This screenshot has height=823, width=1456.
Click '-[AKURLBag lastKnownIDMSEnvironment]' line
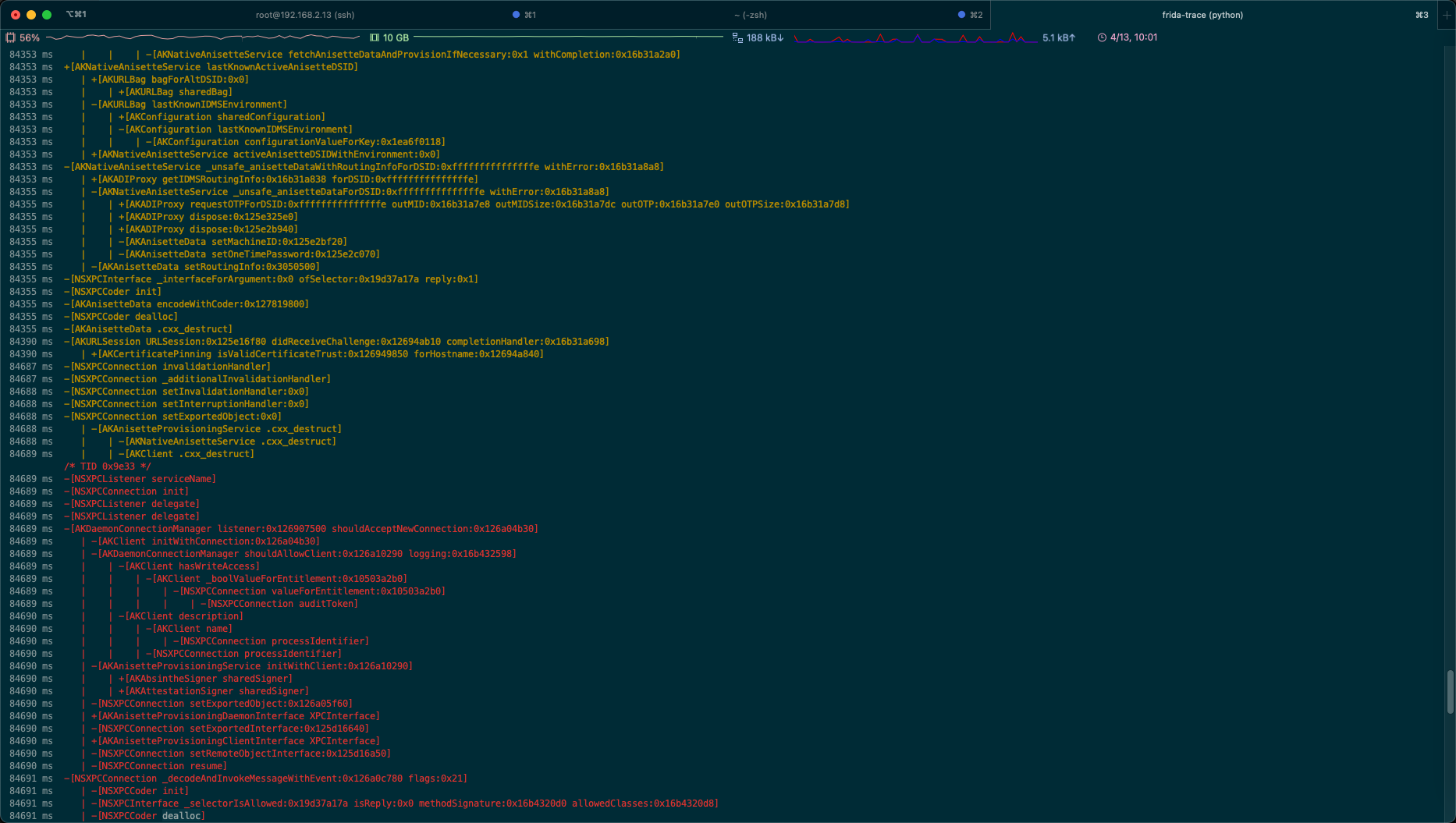pyautogui.click(x=189, y=105)
